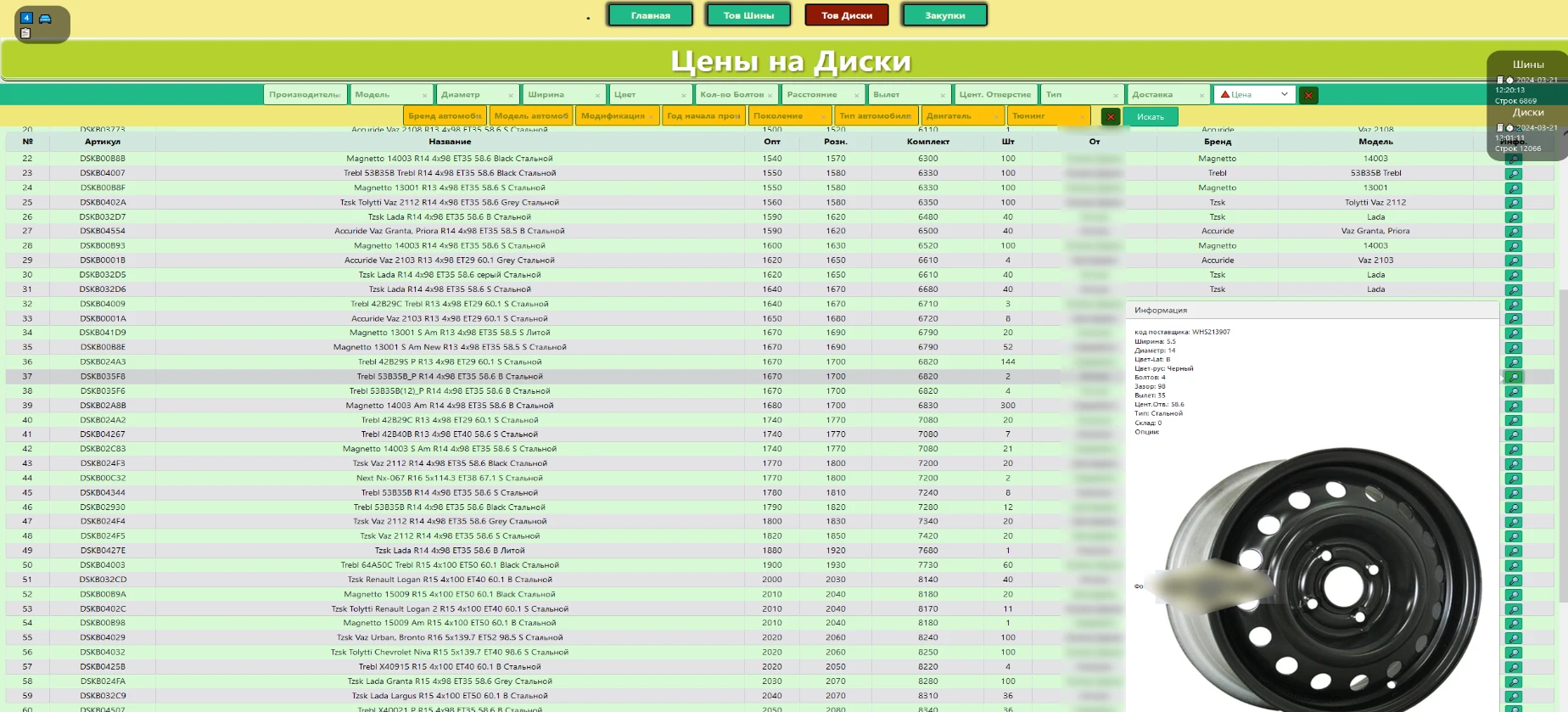Clear wheel filters with red X button
Image resolution: width=1568 pixels, height=712 pixels.
pyautogui.click(x=1308, y=95)
